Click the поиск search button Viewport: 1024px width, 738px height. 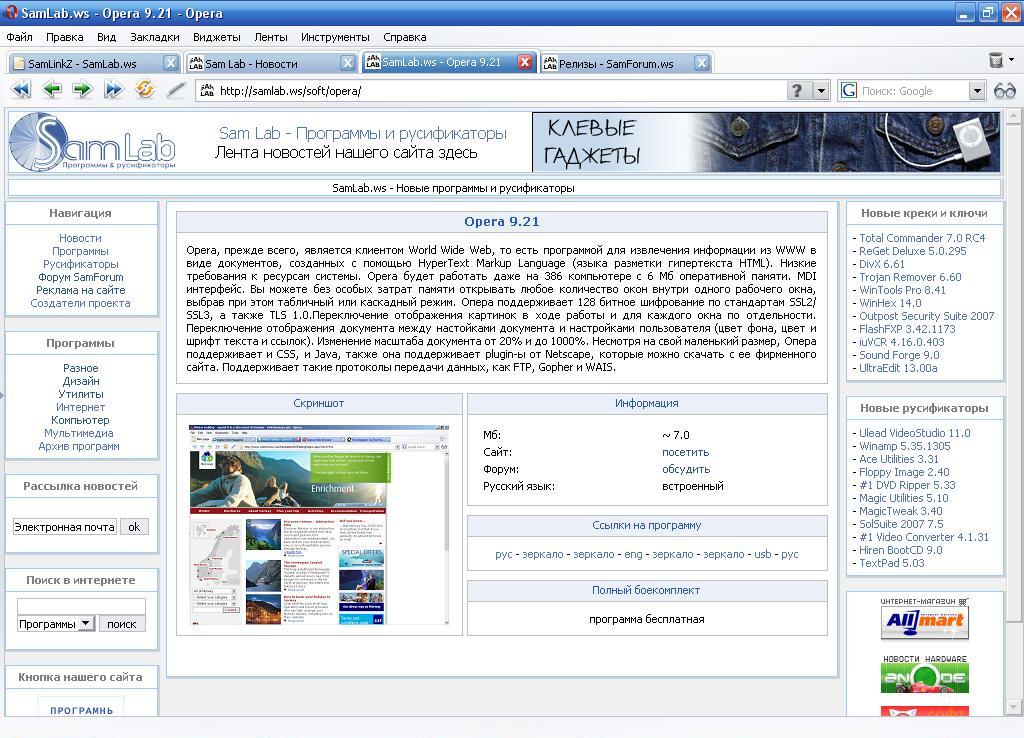coord(121,624)
